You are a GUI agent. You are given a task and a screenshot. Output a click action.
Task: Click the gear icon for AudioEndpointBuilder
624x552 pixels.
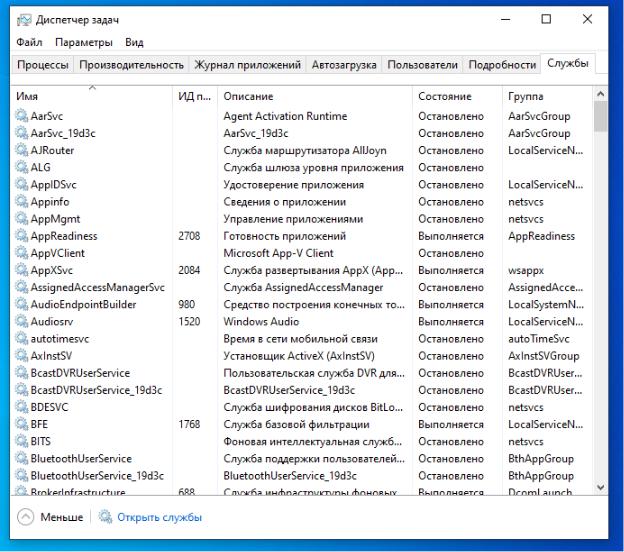coord(21,304)
